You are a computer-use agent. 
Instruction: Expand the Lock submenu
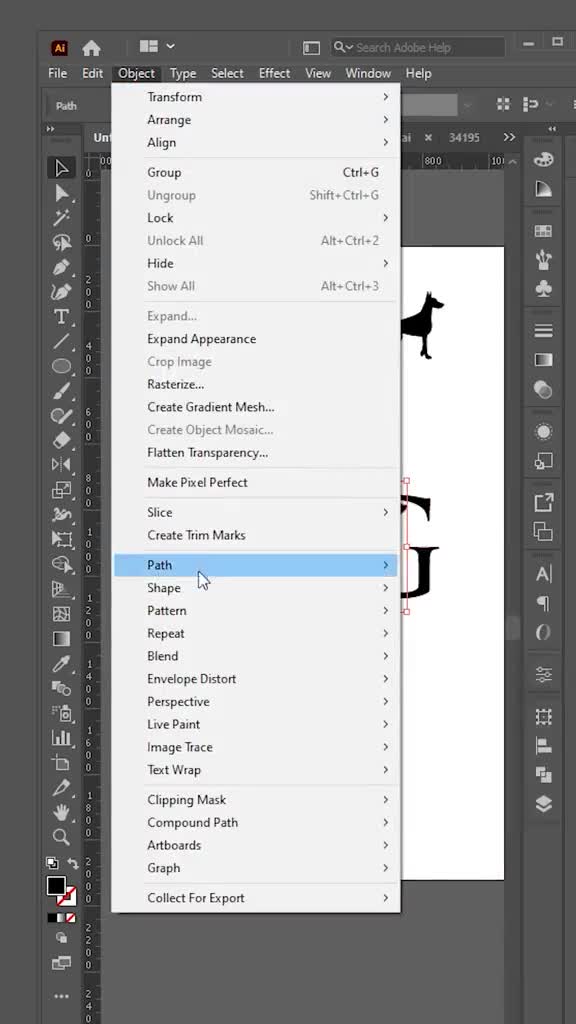[x=256, y=217]
